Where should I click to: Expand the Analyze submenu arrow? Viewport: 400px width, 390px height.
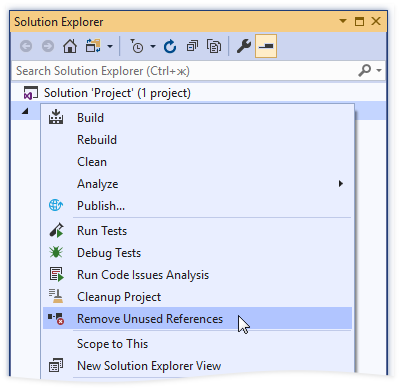[340, 184]
